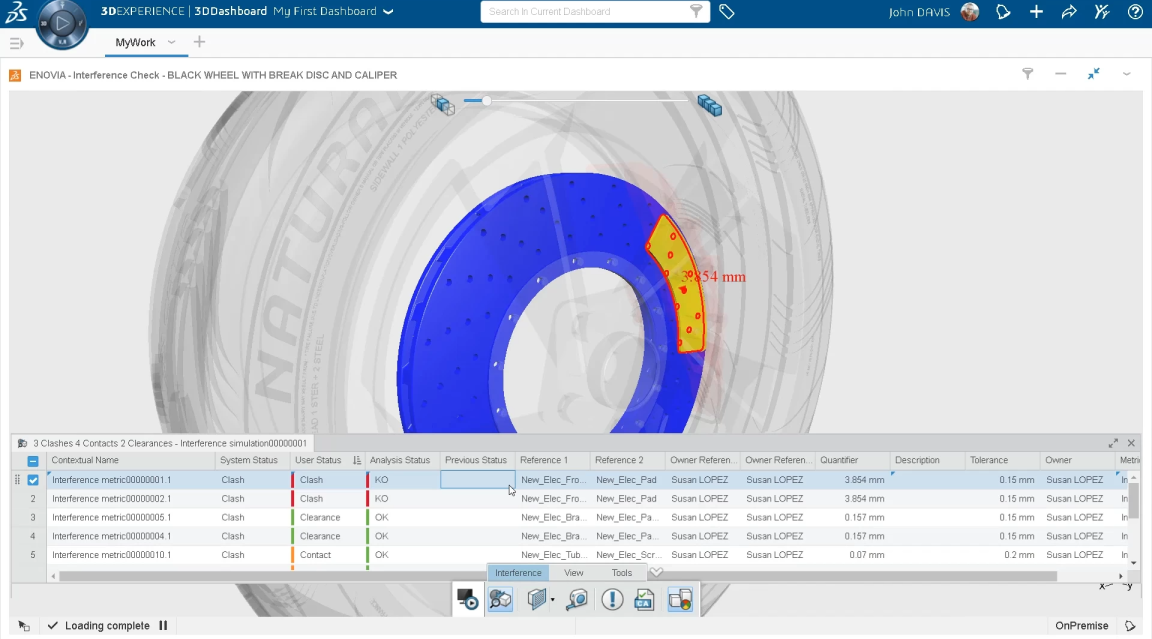Open the measure tool with tape icon
This screenshot has height=639, width=1152.
point(577,599)
